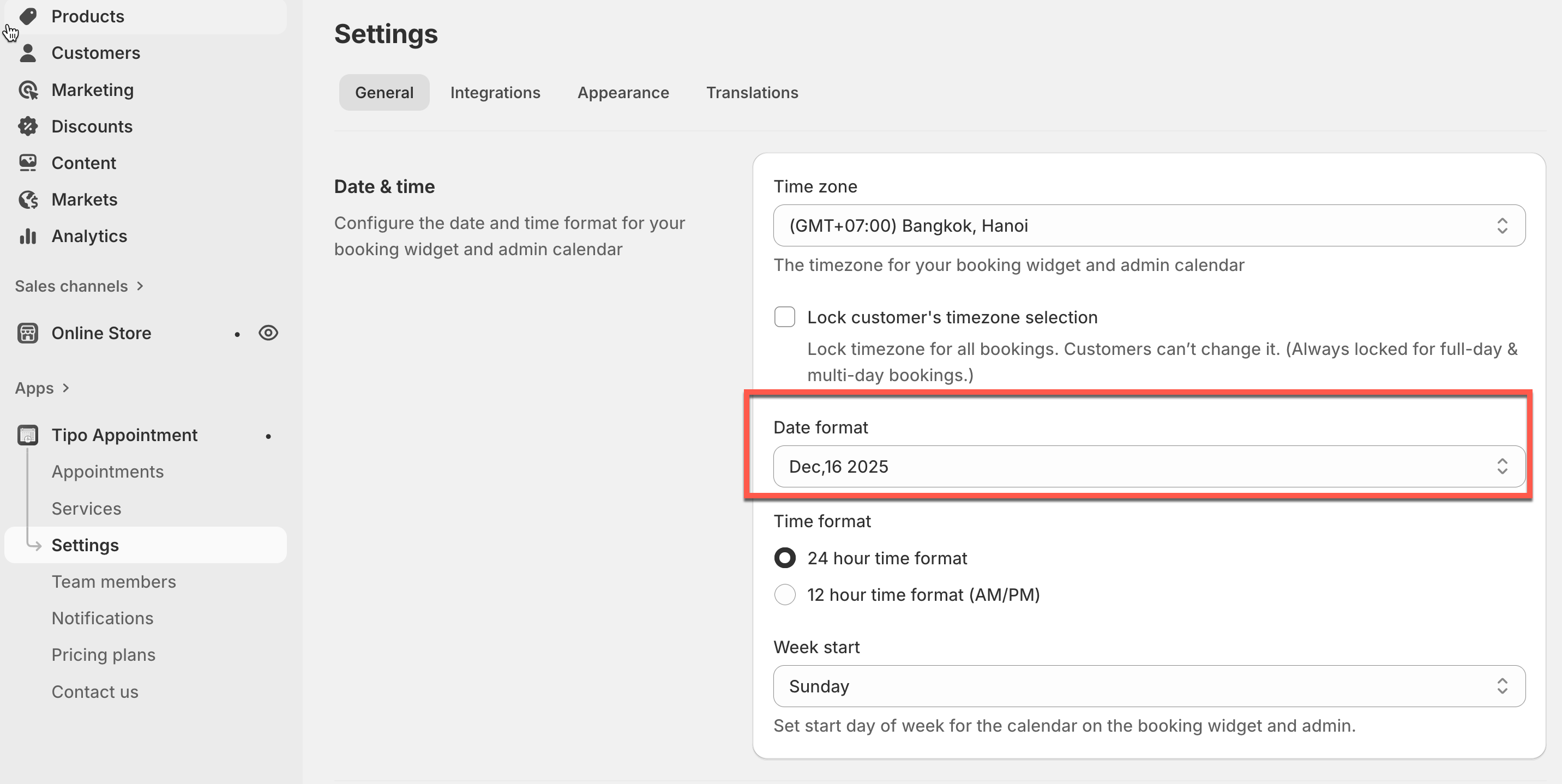Preview Online Store via eye icon
The height and width of the screenshot is (784, 1562).
click(x=268, y=333)
